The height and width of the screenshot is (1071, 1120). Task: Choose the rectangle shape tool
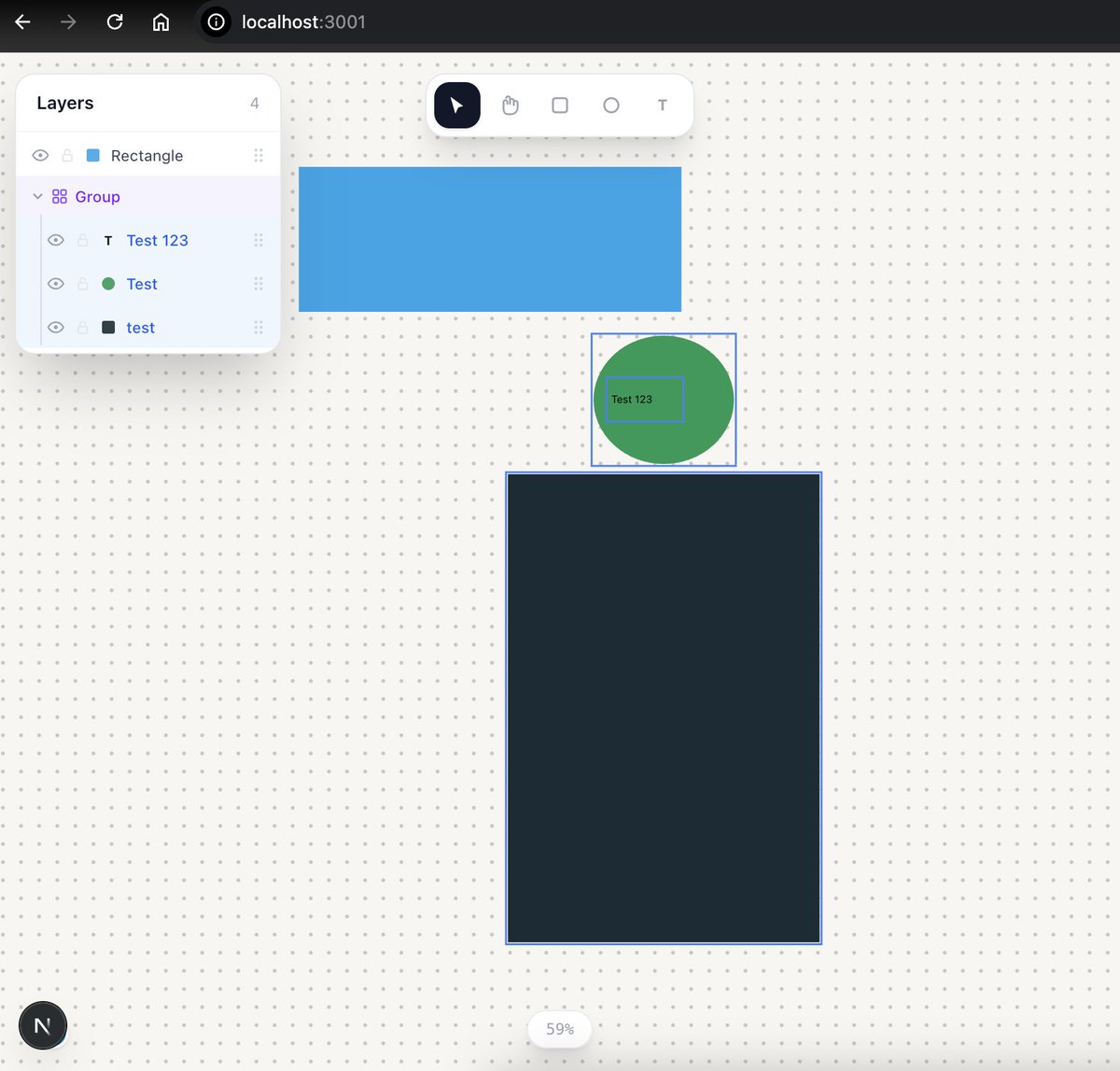tap(560, 106)
